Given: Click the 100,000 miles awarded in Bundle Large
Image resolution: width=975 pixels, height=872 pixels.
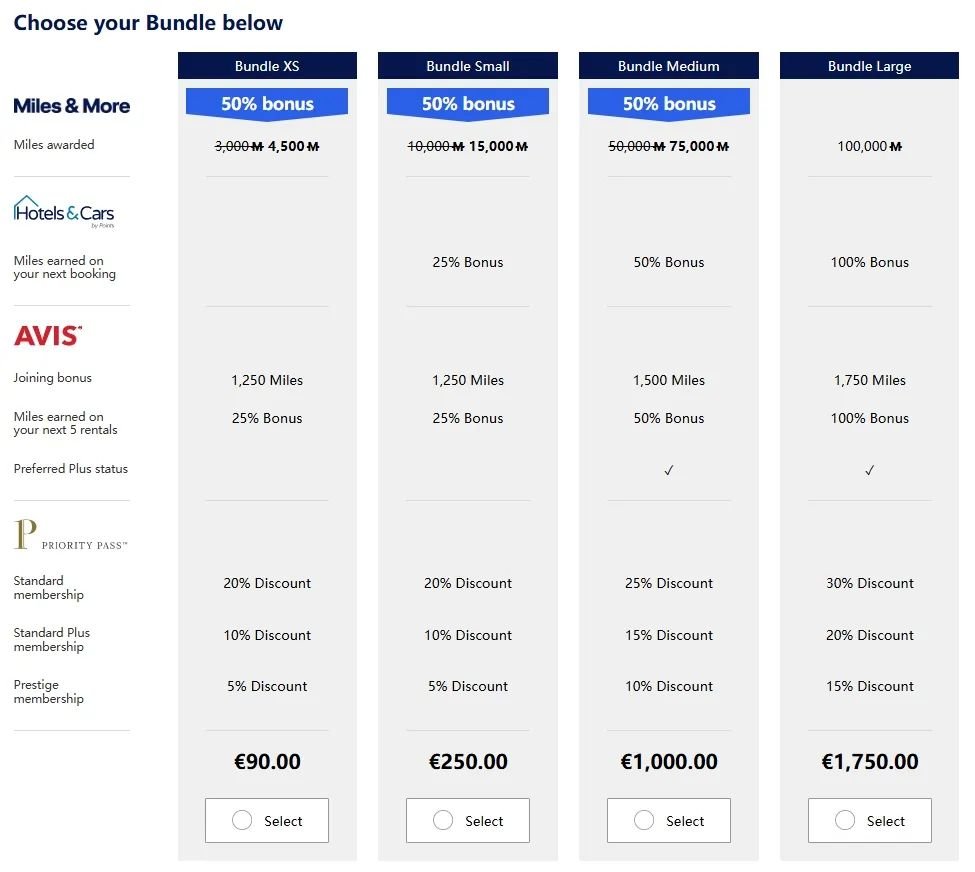Looking at the screenshot, I should coord(869,146).
